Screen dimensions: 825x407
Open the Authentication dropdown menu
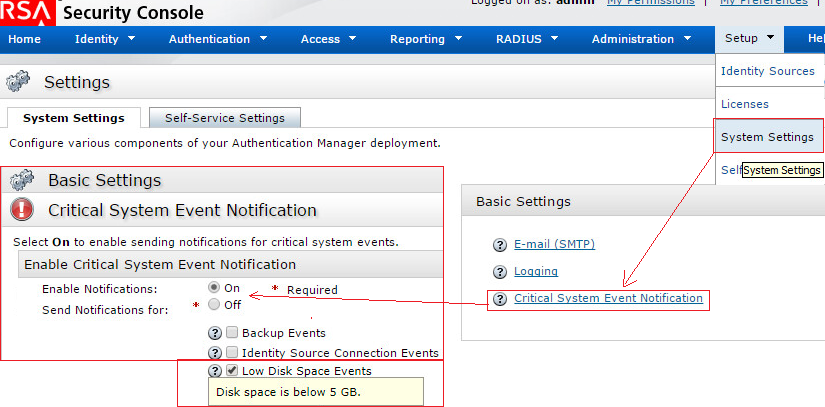(x=218, y=39)
